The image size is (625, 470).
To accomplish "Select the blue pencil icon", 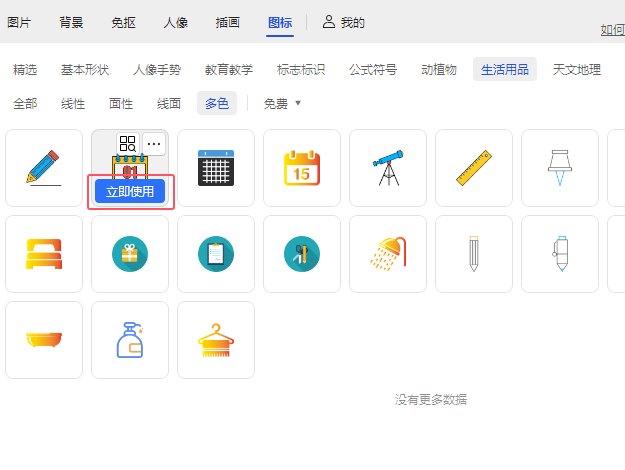I will coord(44,168).
